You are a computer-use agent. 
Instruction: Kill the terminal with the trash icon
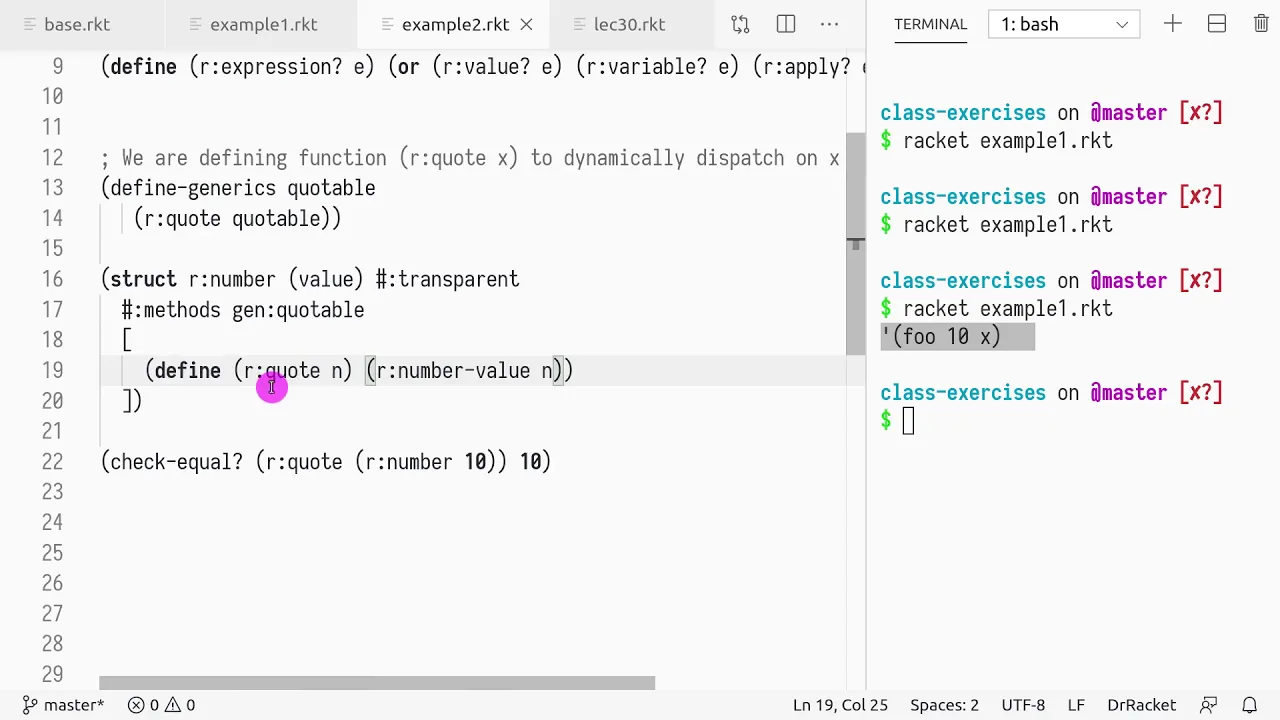(x=1261, y=24)
